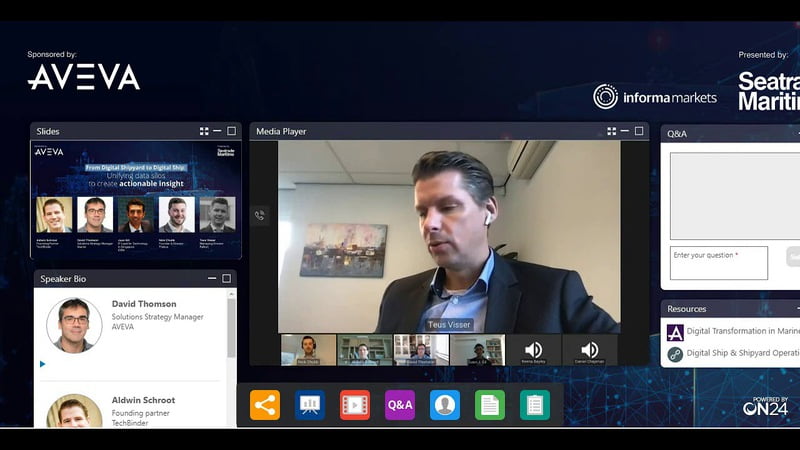Minimize the Slides panel
Image resolution: width=800 pixels, height=450 pixels.
click(x=217, y=131)
